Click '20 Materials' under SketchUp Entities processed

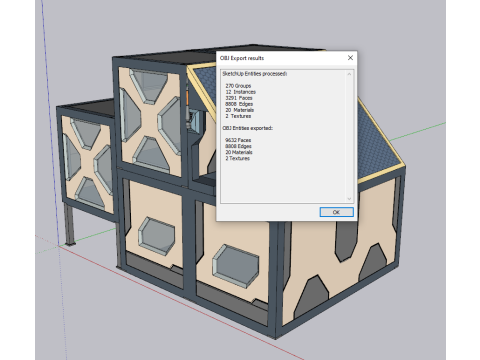tap(239, 110)
